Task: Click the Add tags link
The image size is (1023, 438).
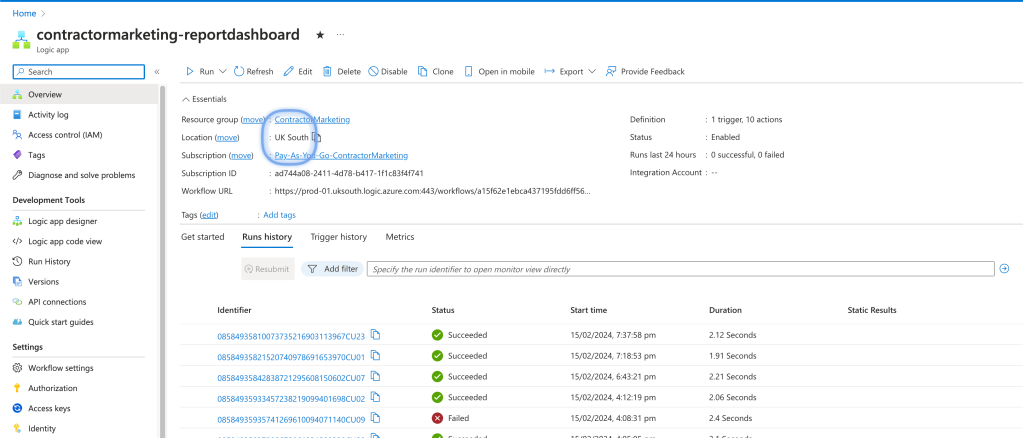Action: point(279,215)
